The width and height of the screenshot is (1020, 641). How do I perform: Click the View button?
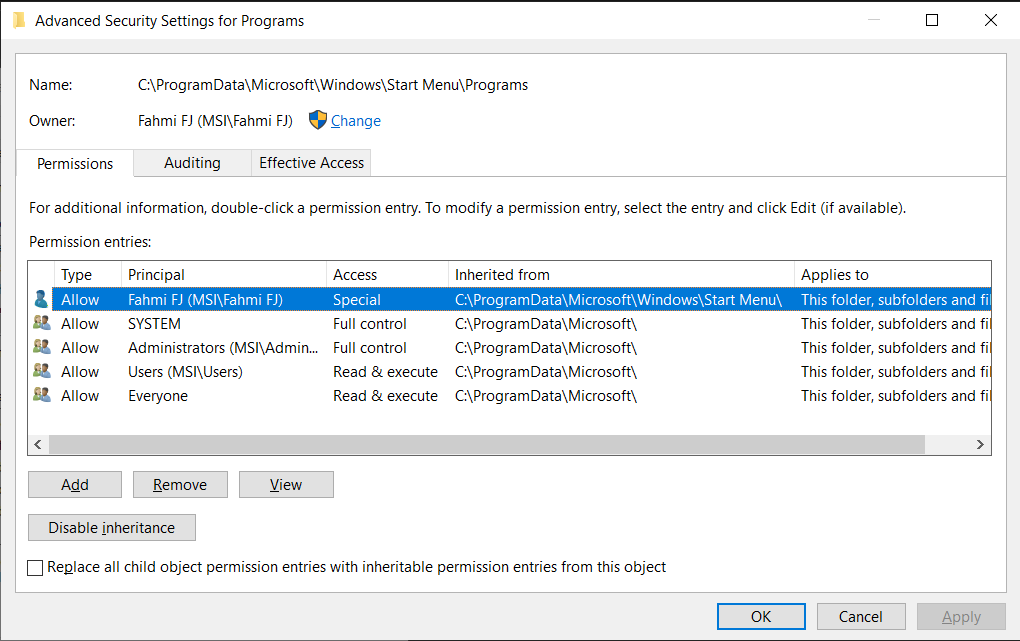[x=285, y=485]
